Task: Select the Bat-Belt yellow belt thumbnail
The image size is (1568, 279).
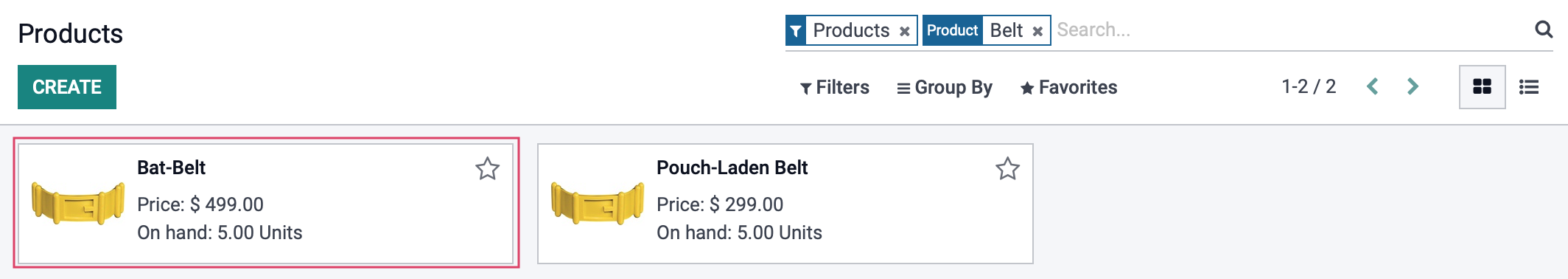Action: coord(78,203)
